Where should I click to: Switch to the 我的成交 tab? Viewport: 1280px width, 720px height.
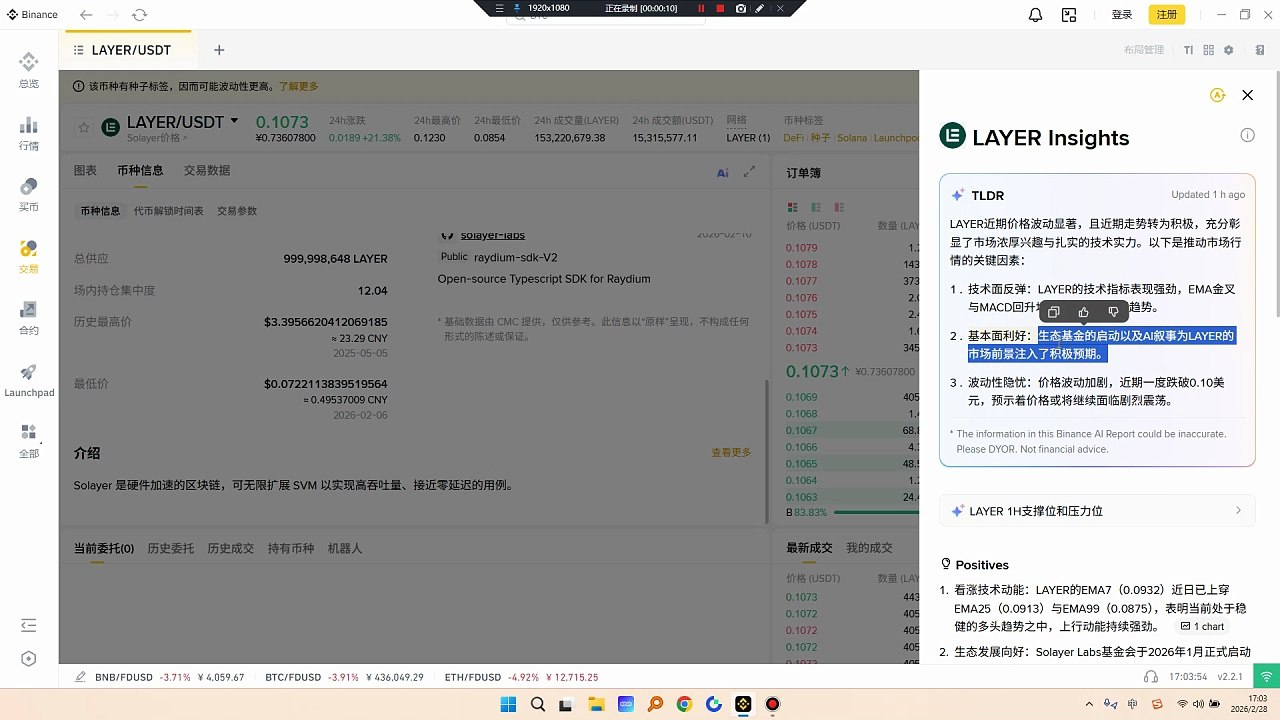(x=869, y=548)
